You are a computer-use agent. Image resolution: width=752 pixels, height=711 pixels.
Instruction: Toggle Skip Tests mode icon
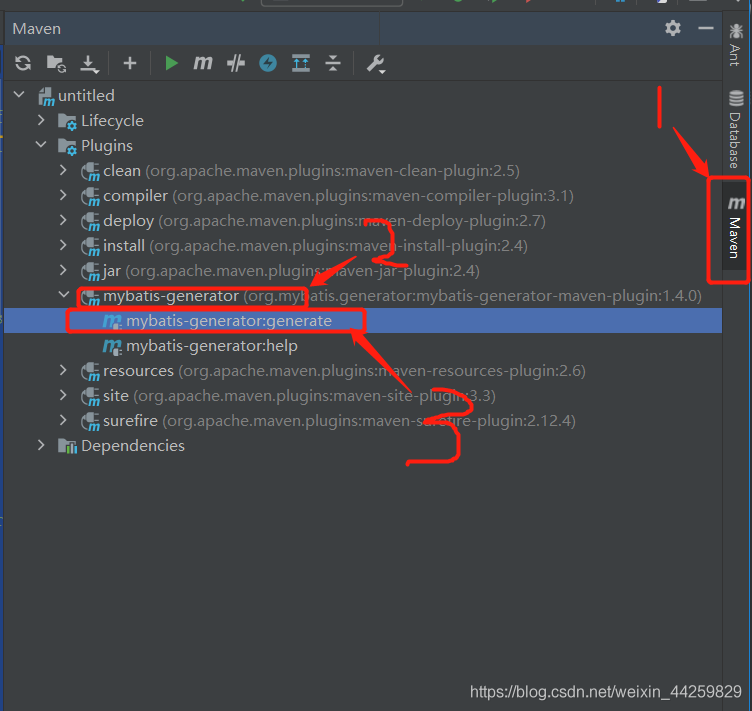pyautogui.click(x=235, y=63)
